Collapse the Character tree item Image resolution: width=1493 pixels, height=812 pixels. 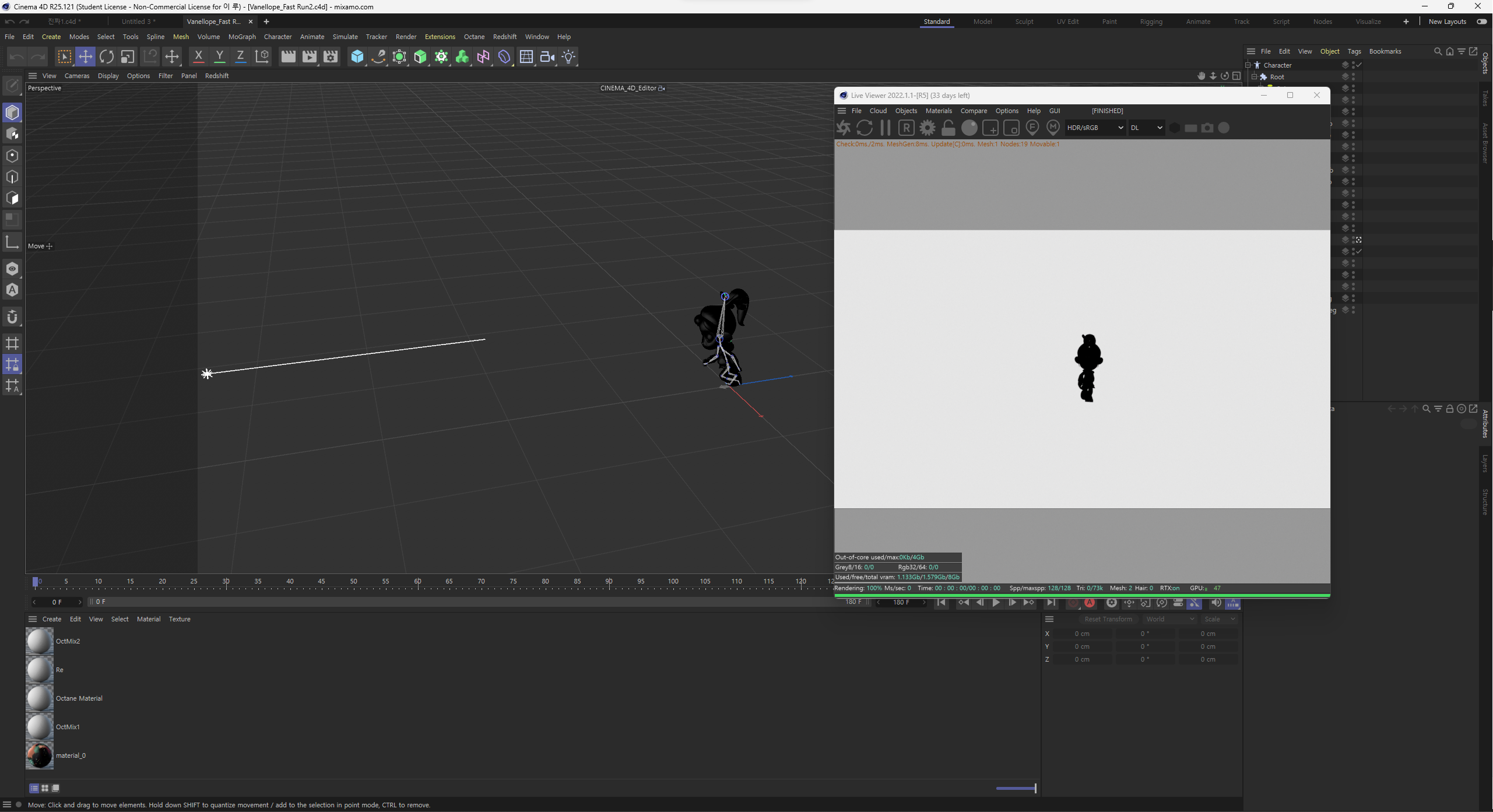coord(1248,65)
